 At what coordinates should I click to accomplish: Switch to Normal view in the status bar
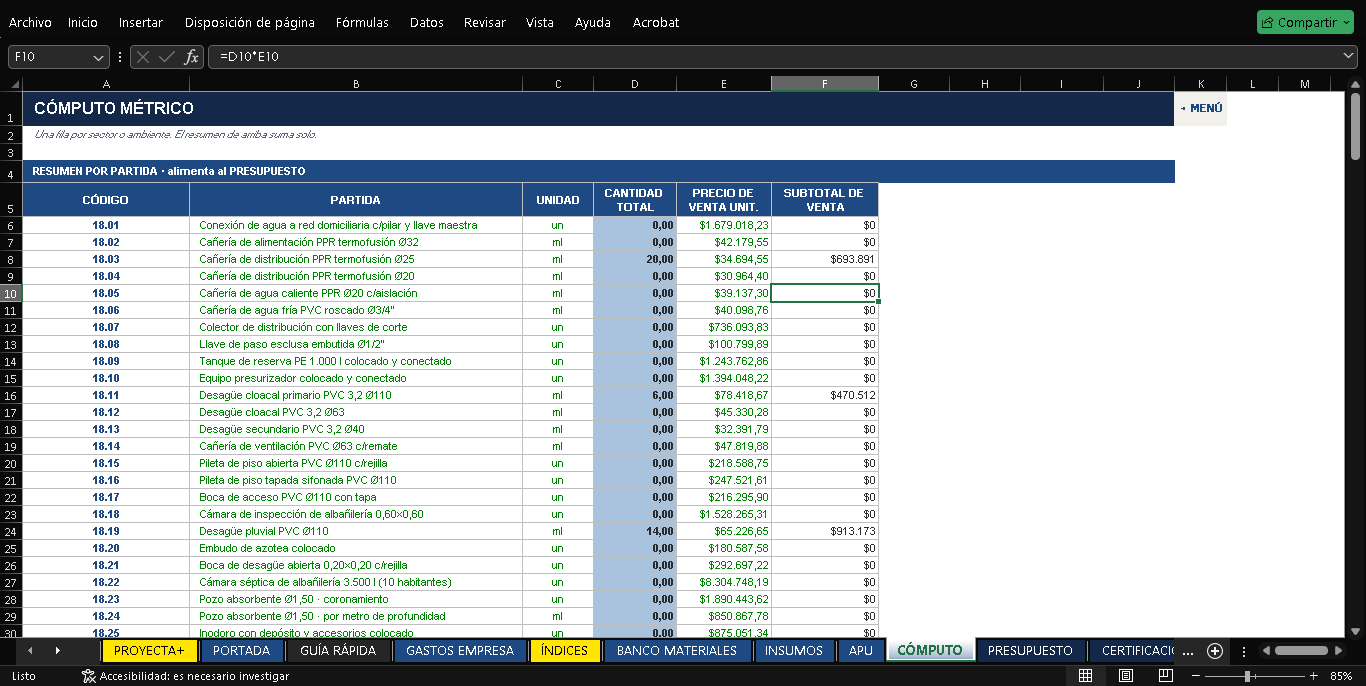[1085, 676]
